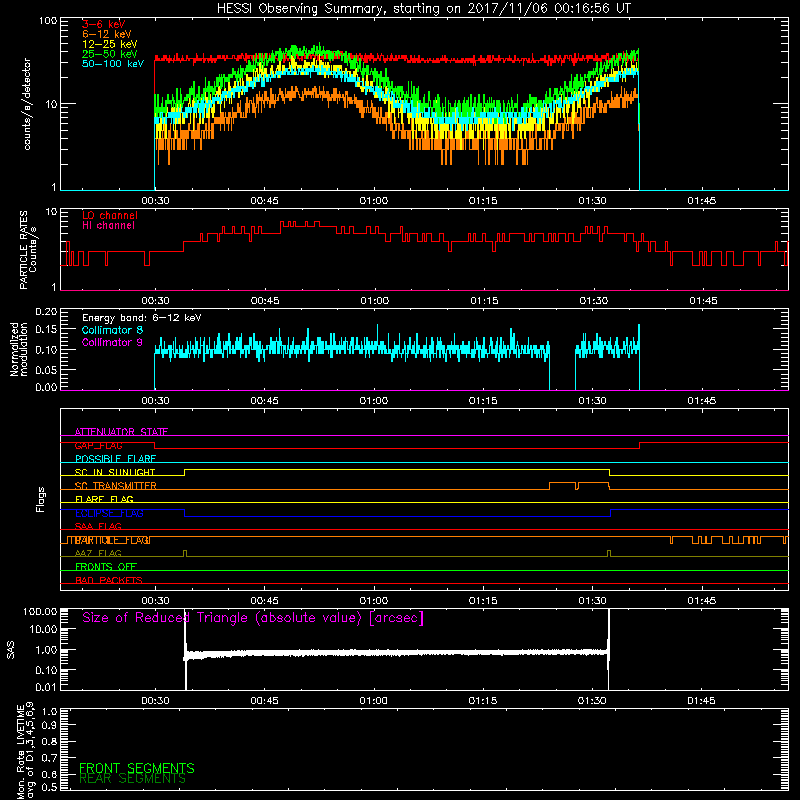
Task: Click the counts/s/detector axis label
Action: 27,104
